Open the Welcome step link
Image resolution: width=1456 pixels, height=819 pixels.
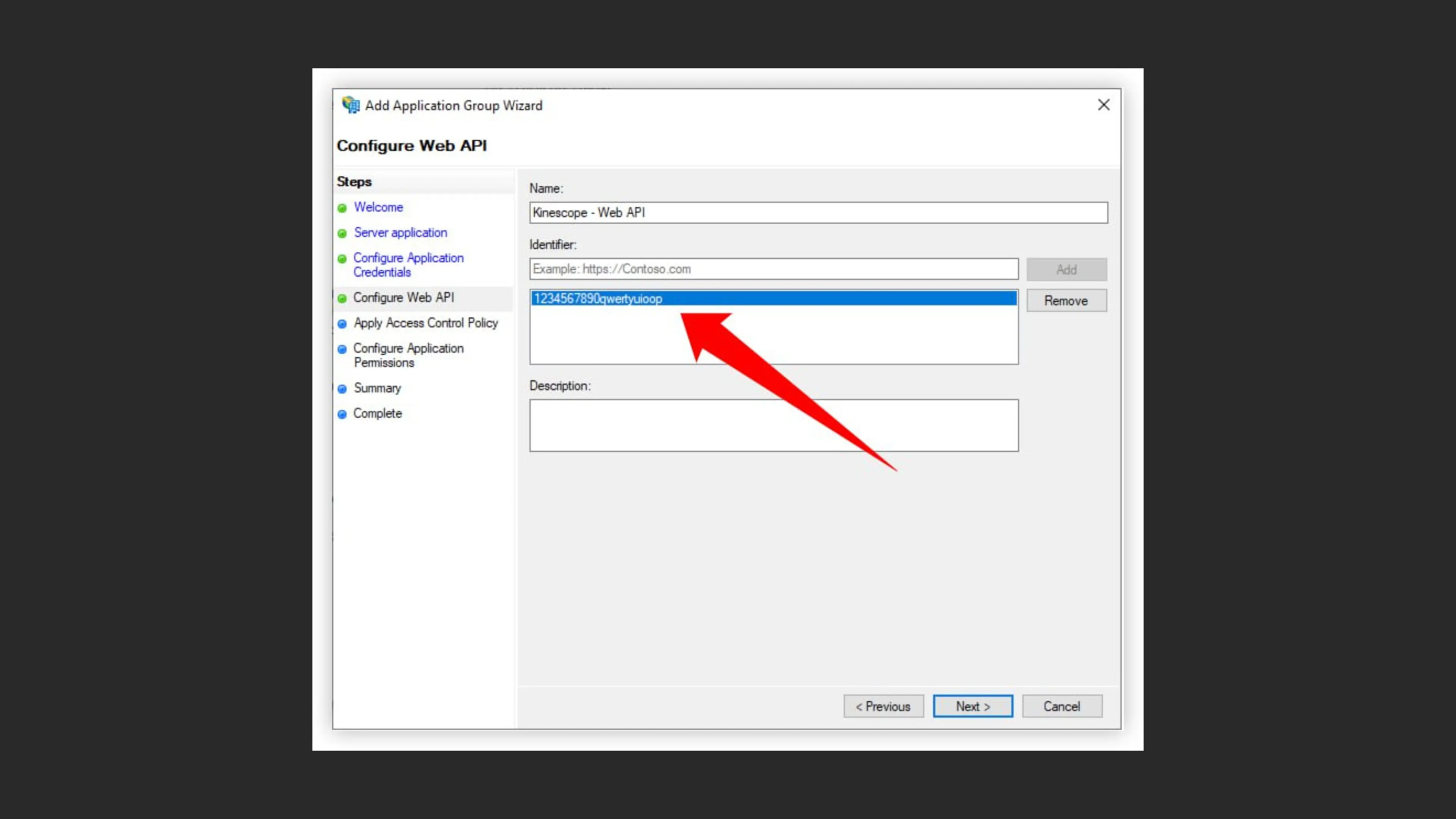pyautogui.click(x=378, y=207)
